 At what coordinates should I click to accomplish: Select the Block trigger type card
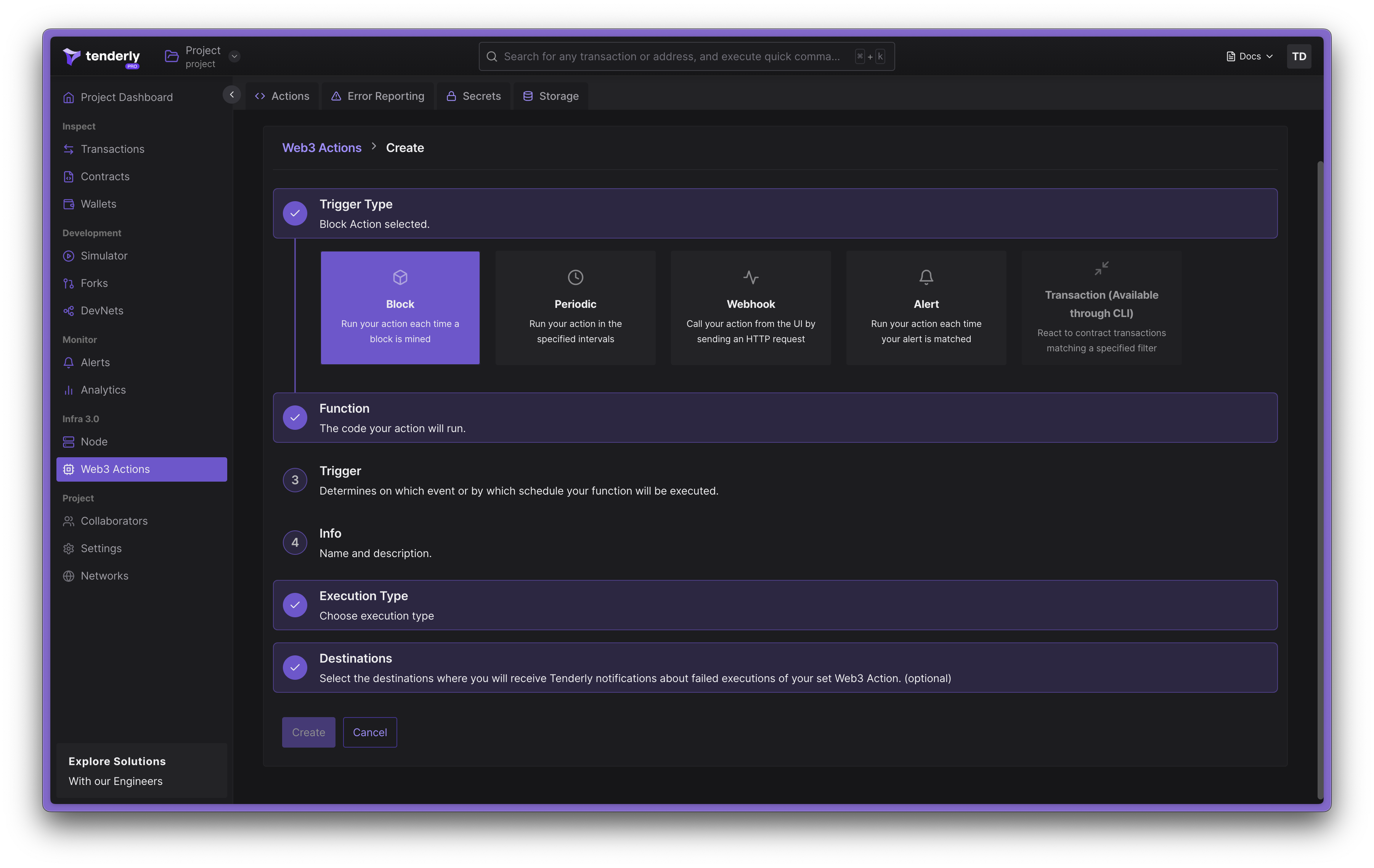(400, 307)
